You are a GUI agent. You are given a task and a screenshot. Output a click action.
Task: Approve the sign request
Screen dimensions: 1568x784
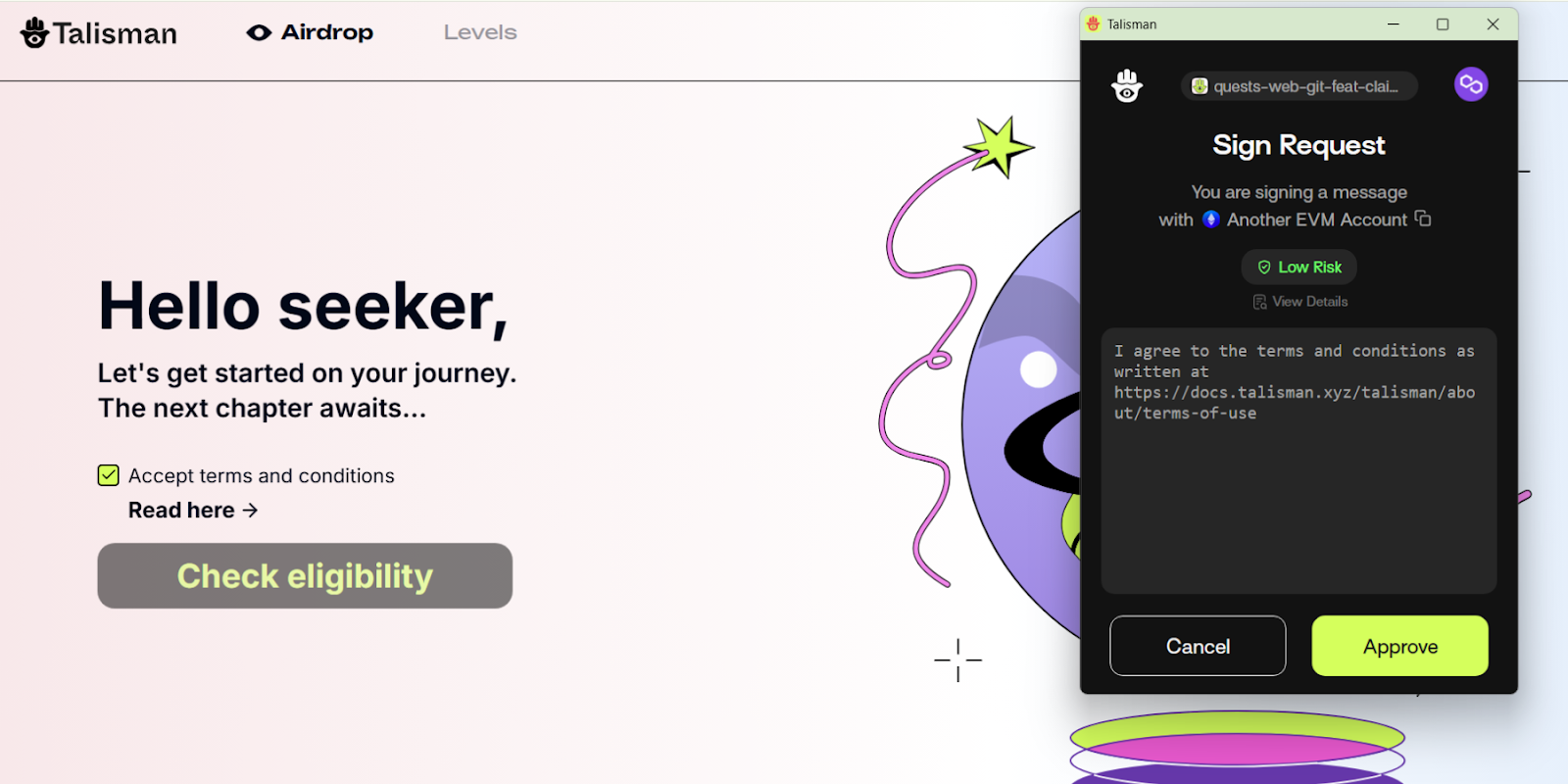(1399, 646)
